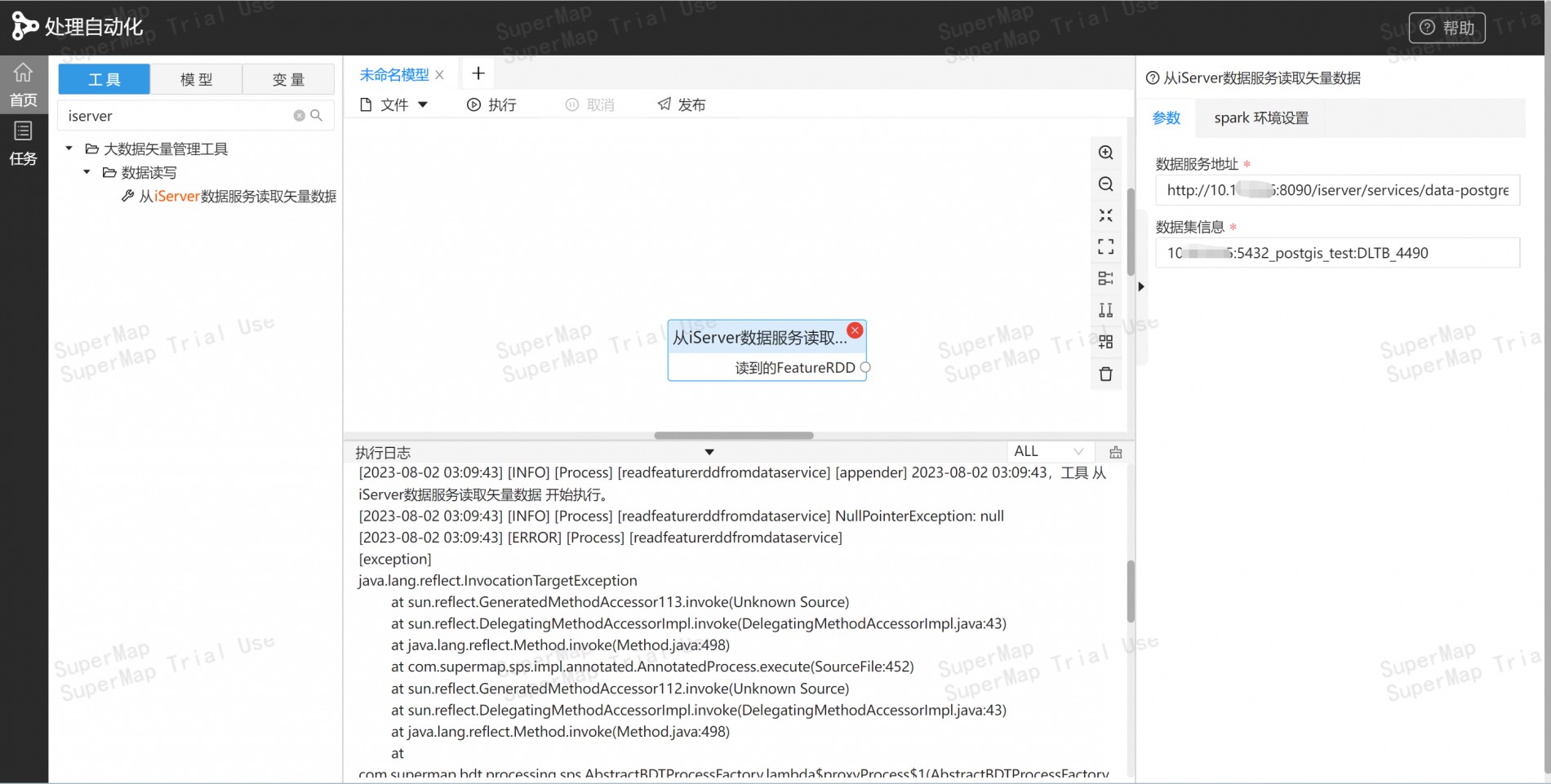
Task: Open the 文件 dropdown menu
Action: pyautogui.click(x=394, y=104)
